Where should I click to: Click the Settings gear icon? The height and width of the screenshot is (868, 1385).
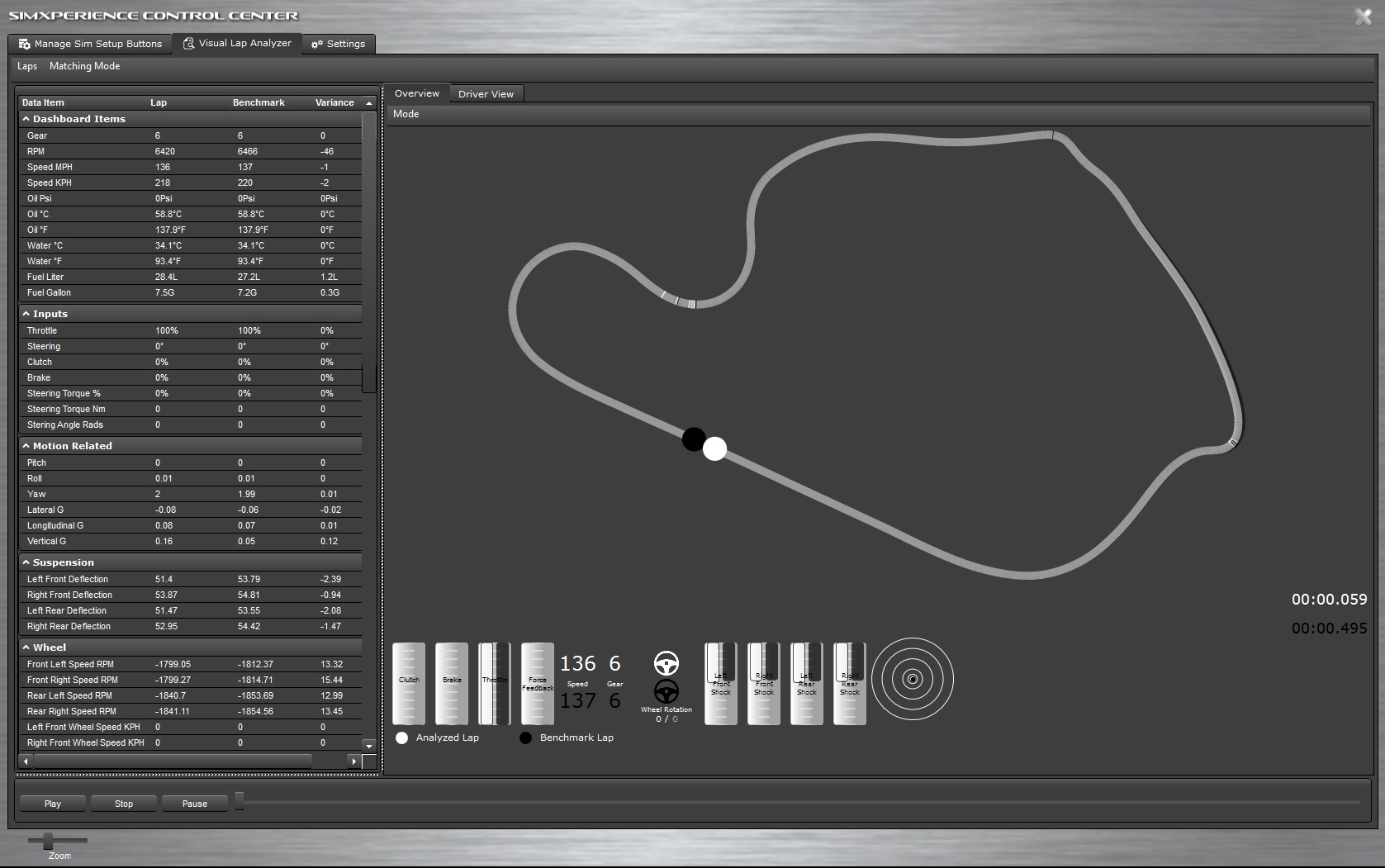[317, 44]
